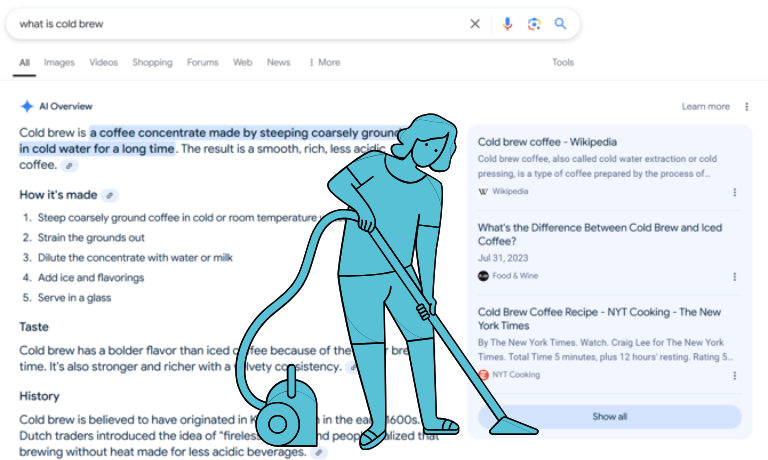Open AI Overview three-dot options menu
Screen dimensions: 768x460
pyautogui.click(x=746, y=106)
